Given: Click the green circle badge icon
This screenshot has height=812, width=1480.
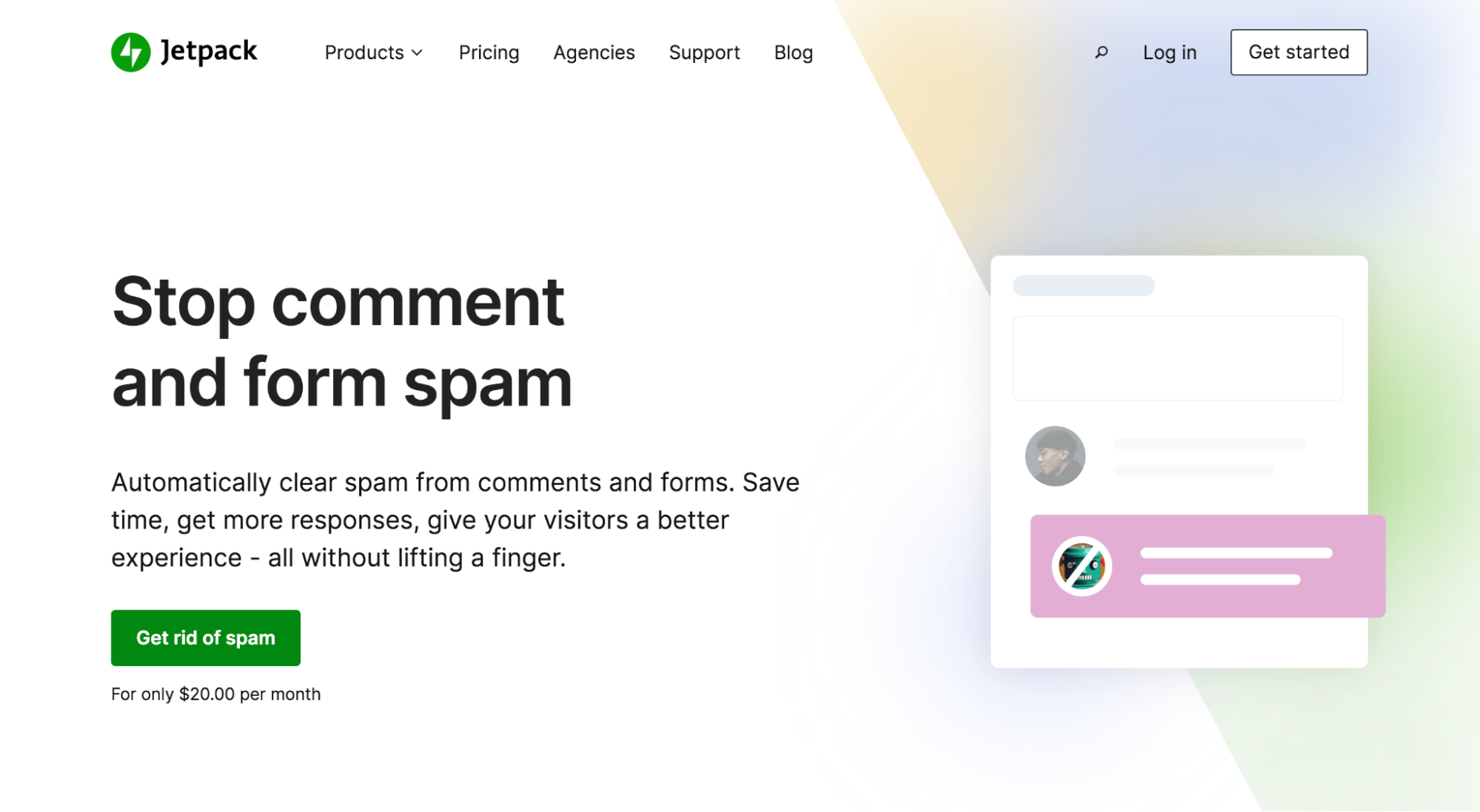Looking at the screenshot, I should tap(131, 51).
